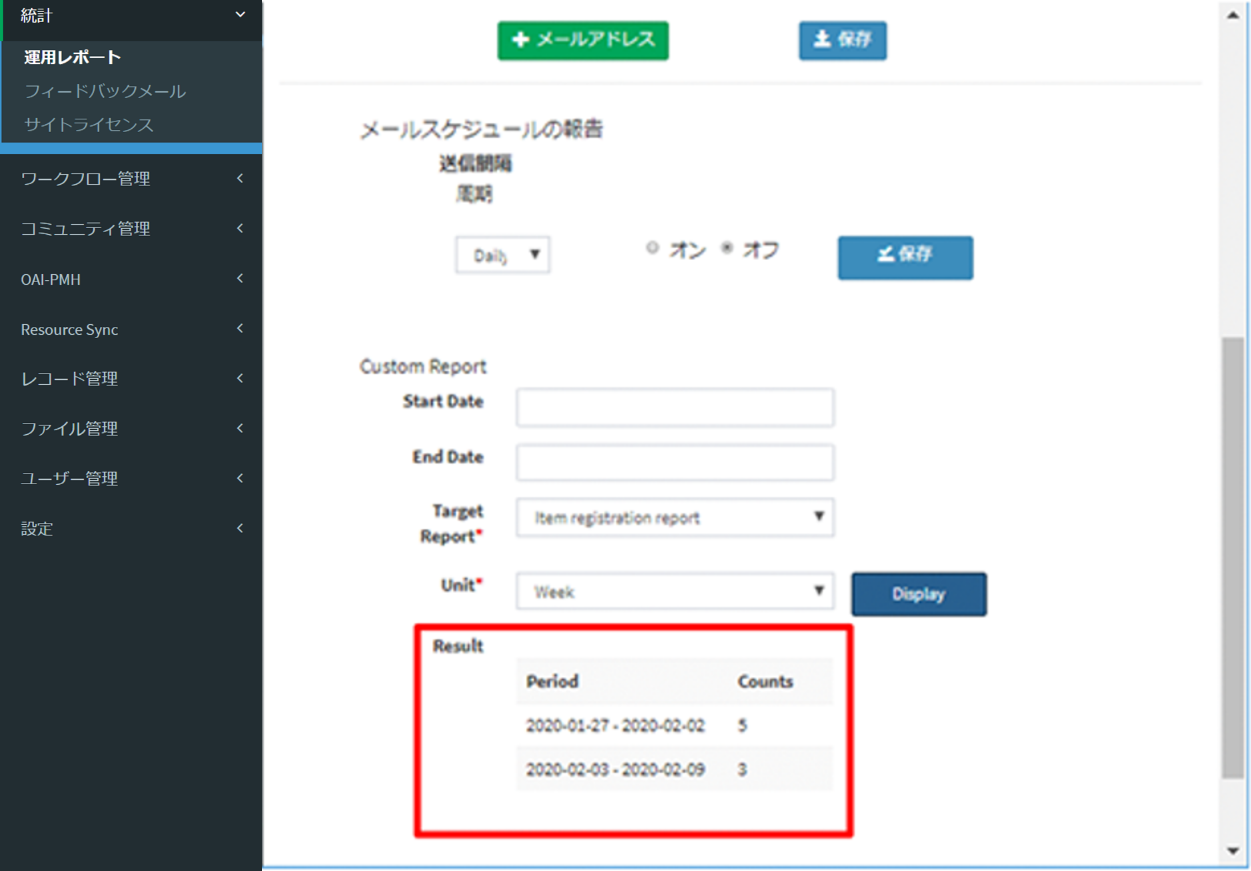Expand the Resource Sync menu
Screen dimensions: 1251x871
[130, 329]
